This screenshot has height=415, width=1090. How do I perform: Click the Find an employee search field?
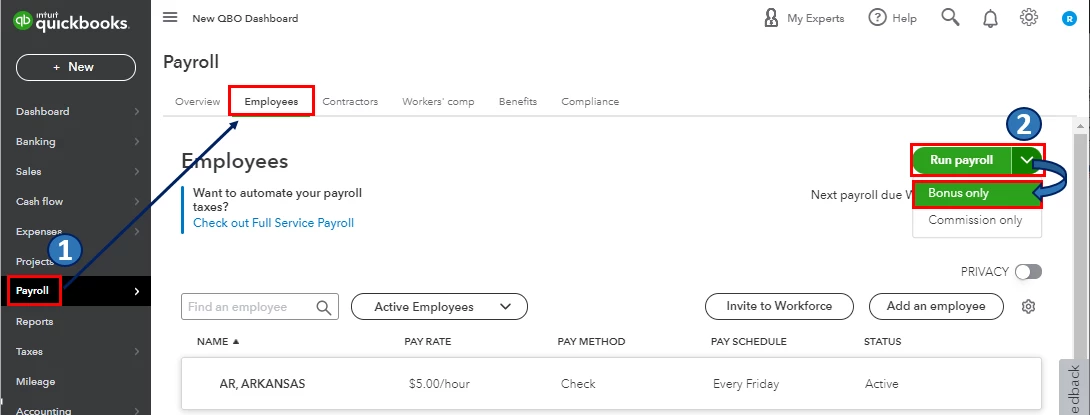tap(260, 307)
